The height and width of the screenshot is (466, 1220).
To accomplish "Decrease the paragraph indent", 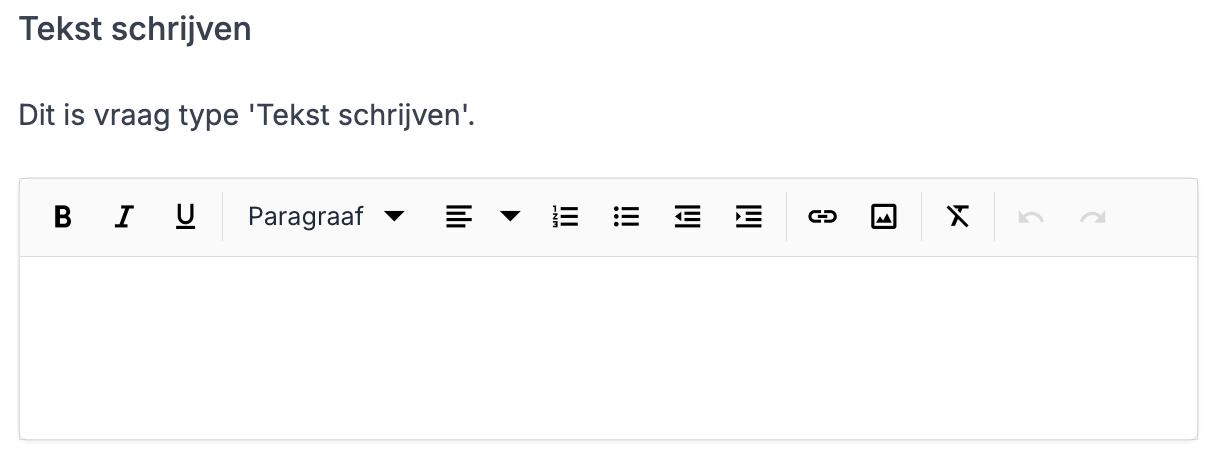I will click(x=687, y=216).
